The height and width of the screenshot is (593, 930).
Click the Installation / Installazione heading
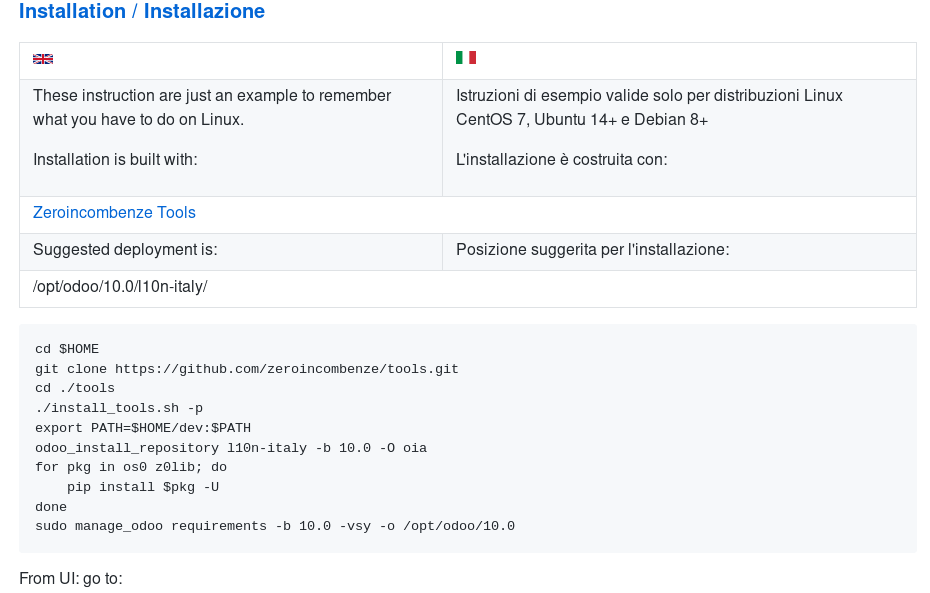click(142, 11)
